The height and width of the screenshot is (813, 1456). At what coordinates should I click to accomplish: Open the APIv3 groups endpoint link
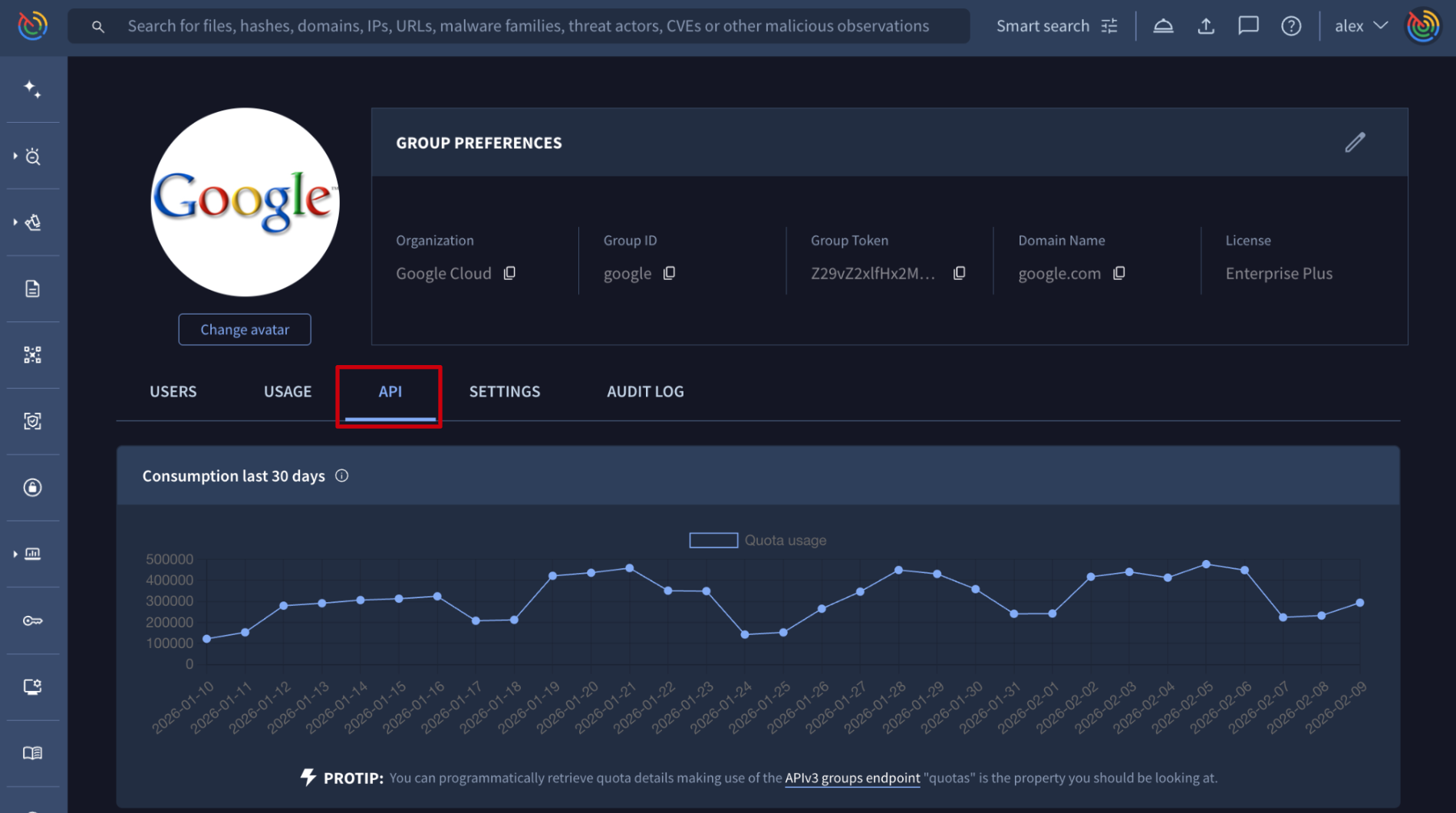[x=852, y=778]
